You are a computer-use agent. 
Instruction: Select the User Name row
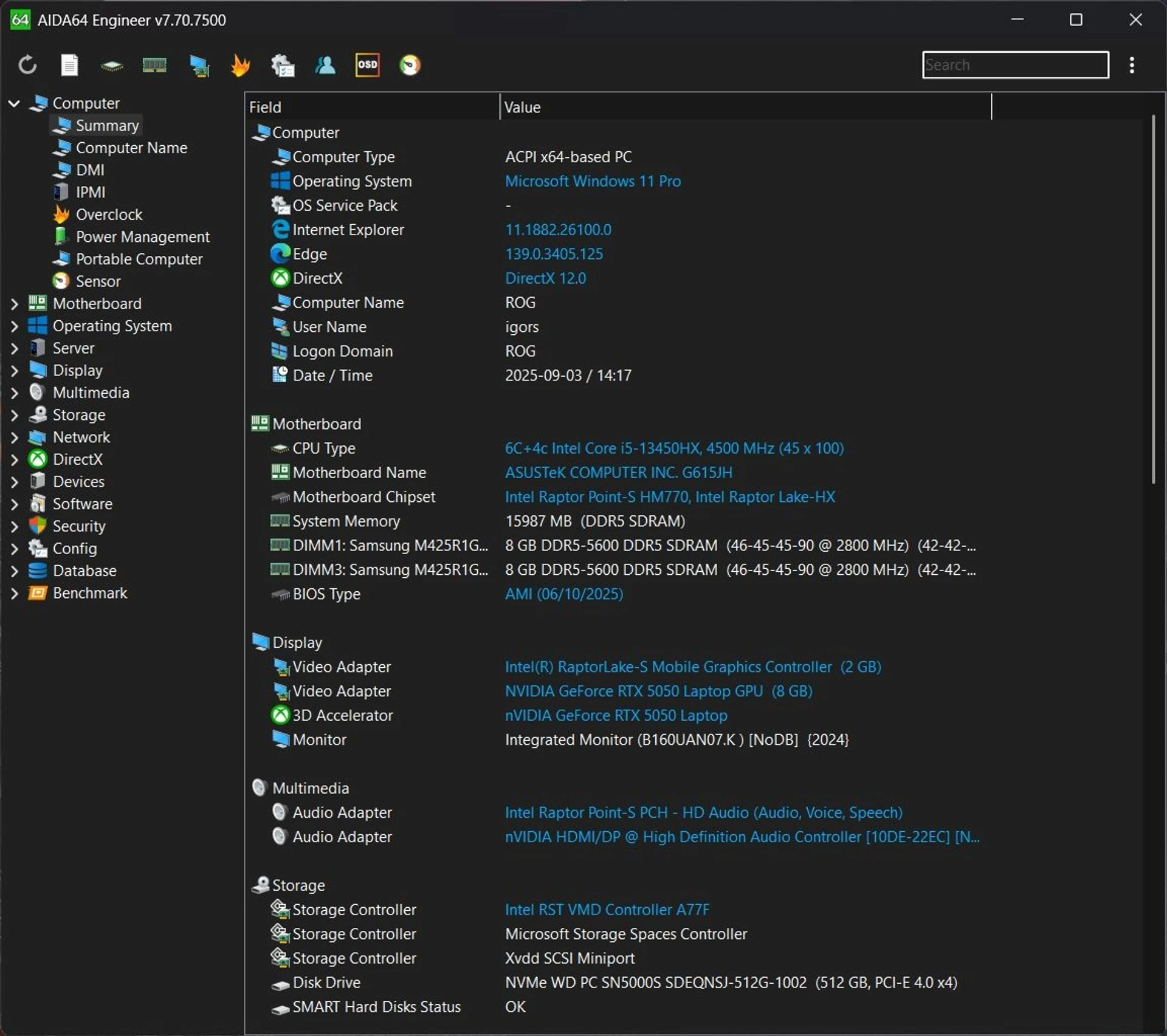coord(619,327)
